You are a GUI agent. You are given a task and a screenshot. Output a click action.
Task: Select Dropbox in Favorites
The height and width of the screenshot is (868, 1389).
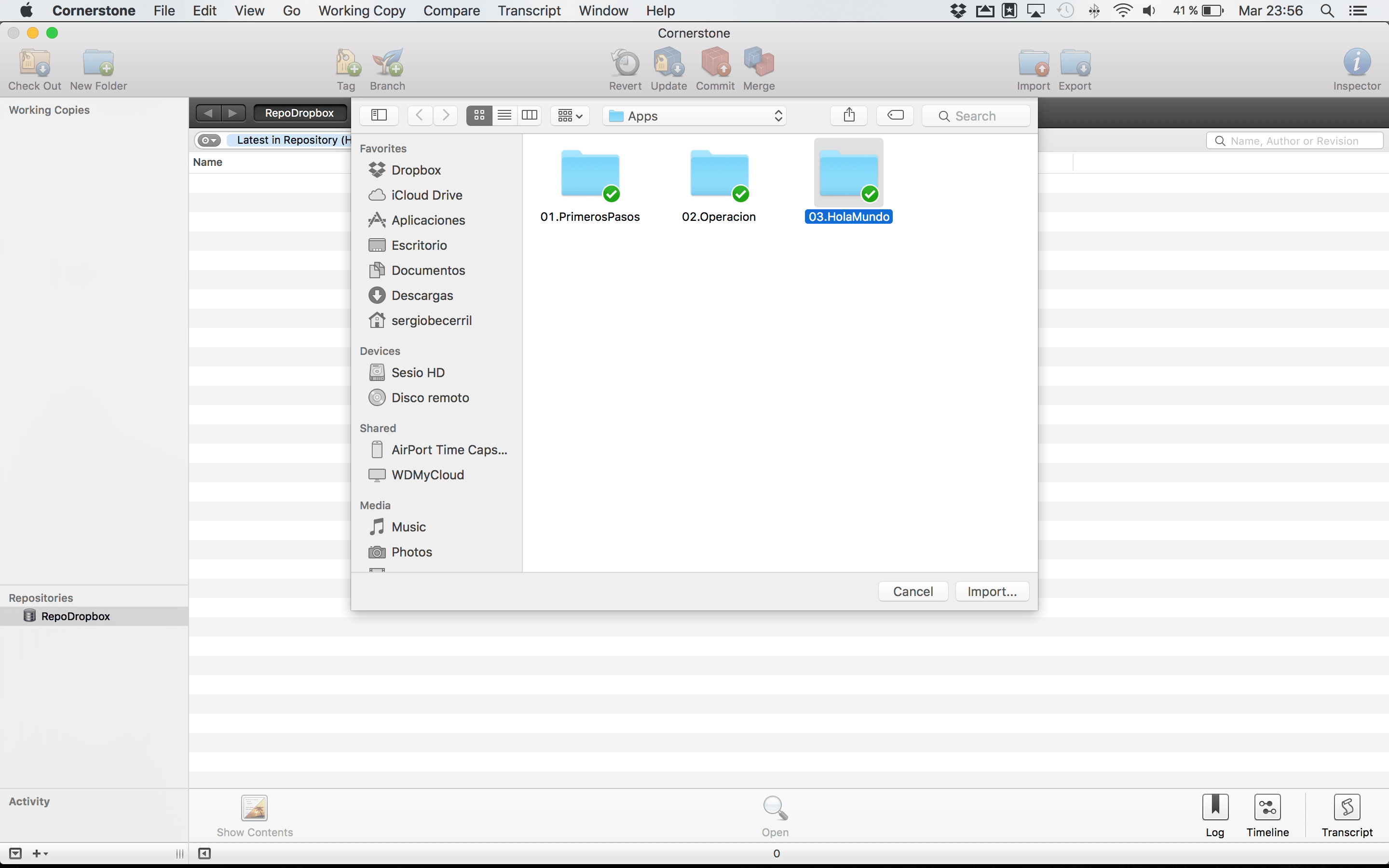click(416, 170)
